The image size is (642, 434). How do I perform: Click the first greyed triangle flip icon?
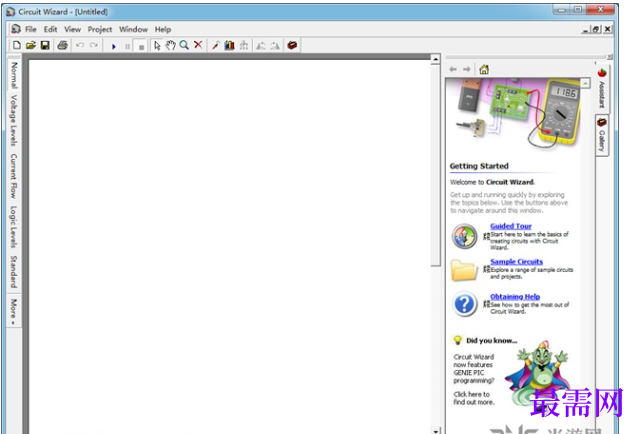(261, 45)
